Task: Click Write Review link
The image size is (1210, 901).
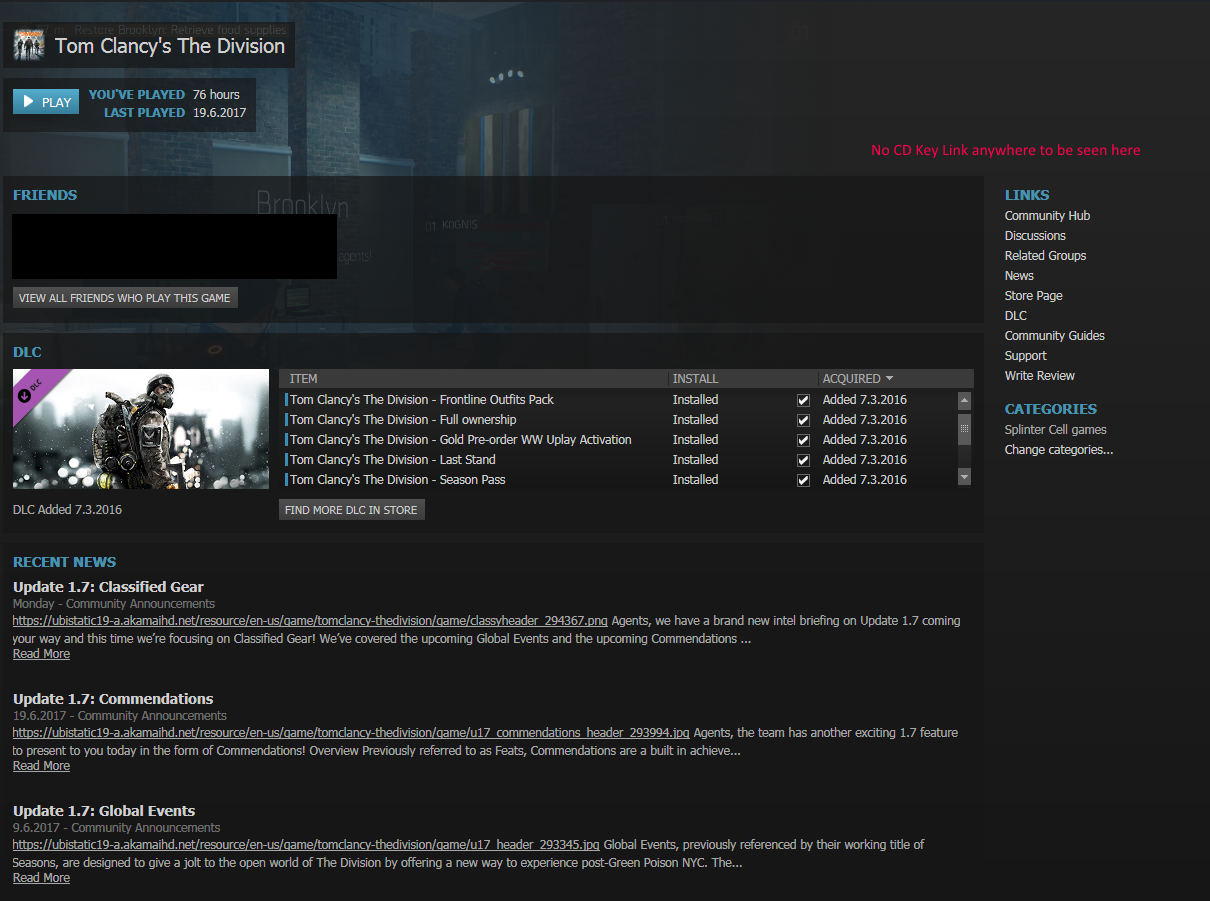Action: [x=1040, y=376]
